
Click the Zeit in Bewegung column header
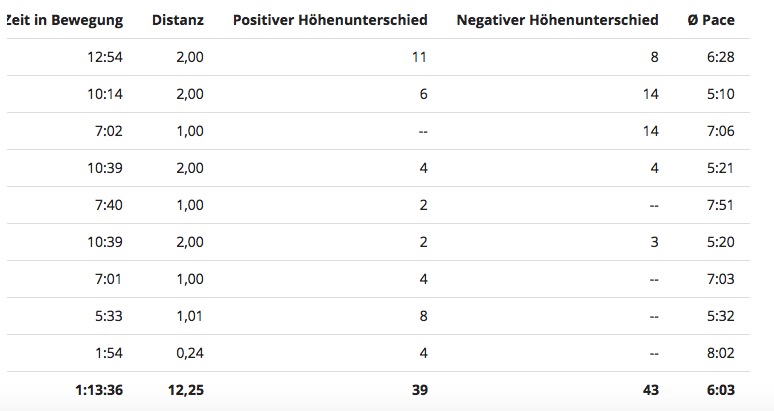click(65, 20)
